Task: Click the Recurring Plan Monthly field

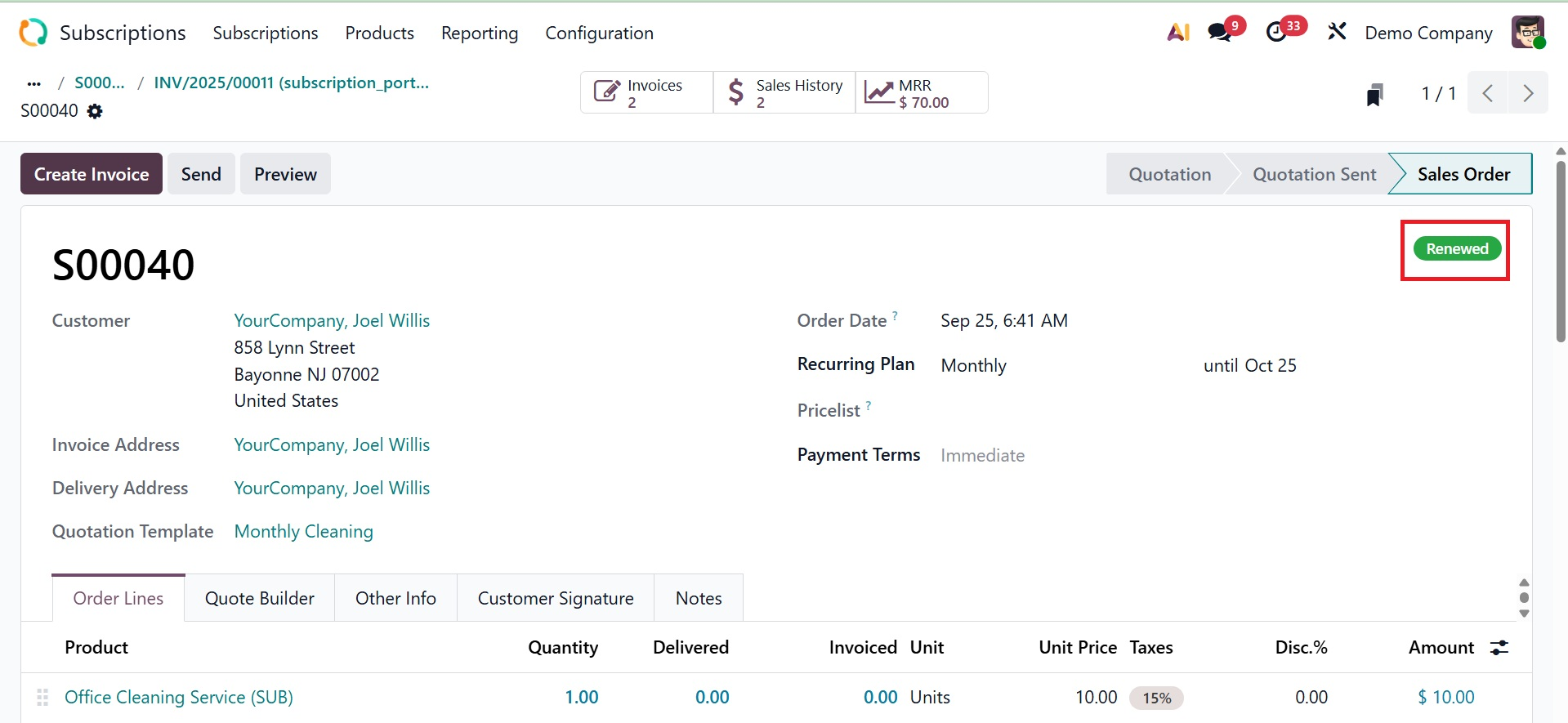Action: click(x=973, y=366)
